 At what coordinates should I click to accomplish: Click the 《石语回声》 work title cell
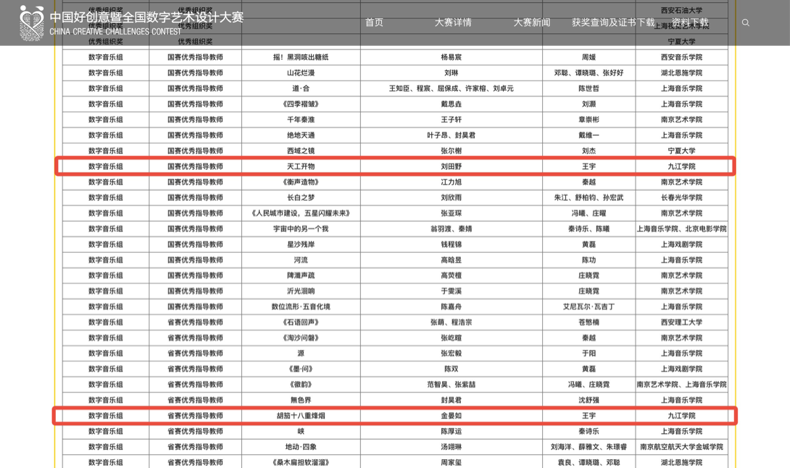coord(300,322)
